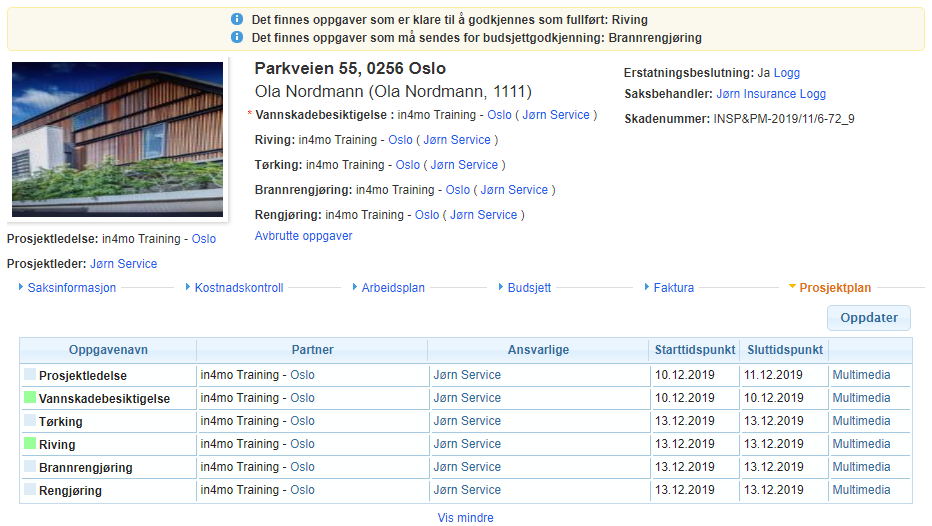Click status square beside Brannrengjøring in table
This screenshot has height=526, width=932.
click(x=30, y=467)
